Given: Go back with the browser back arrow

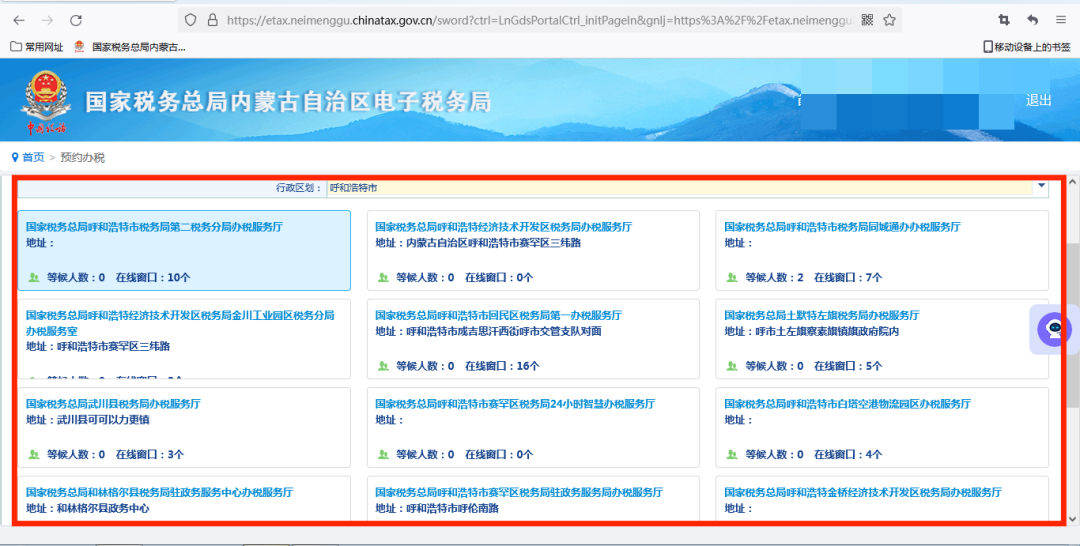Looking at the screenshot, I should pos(19,21).
